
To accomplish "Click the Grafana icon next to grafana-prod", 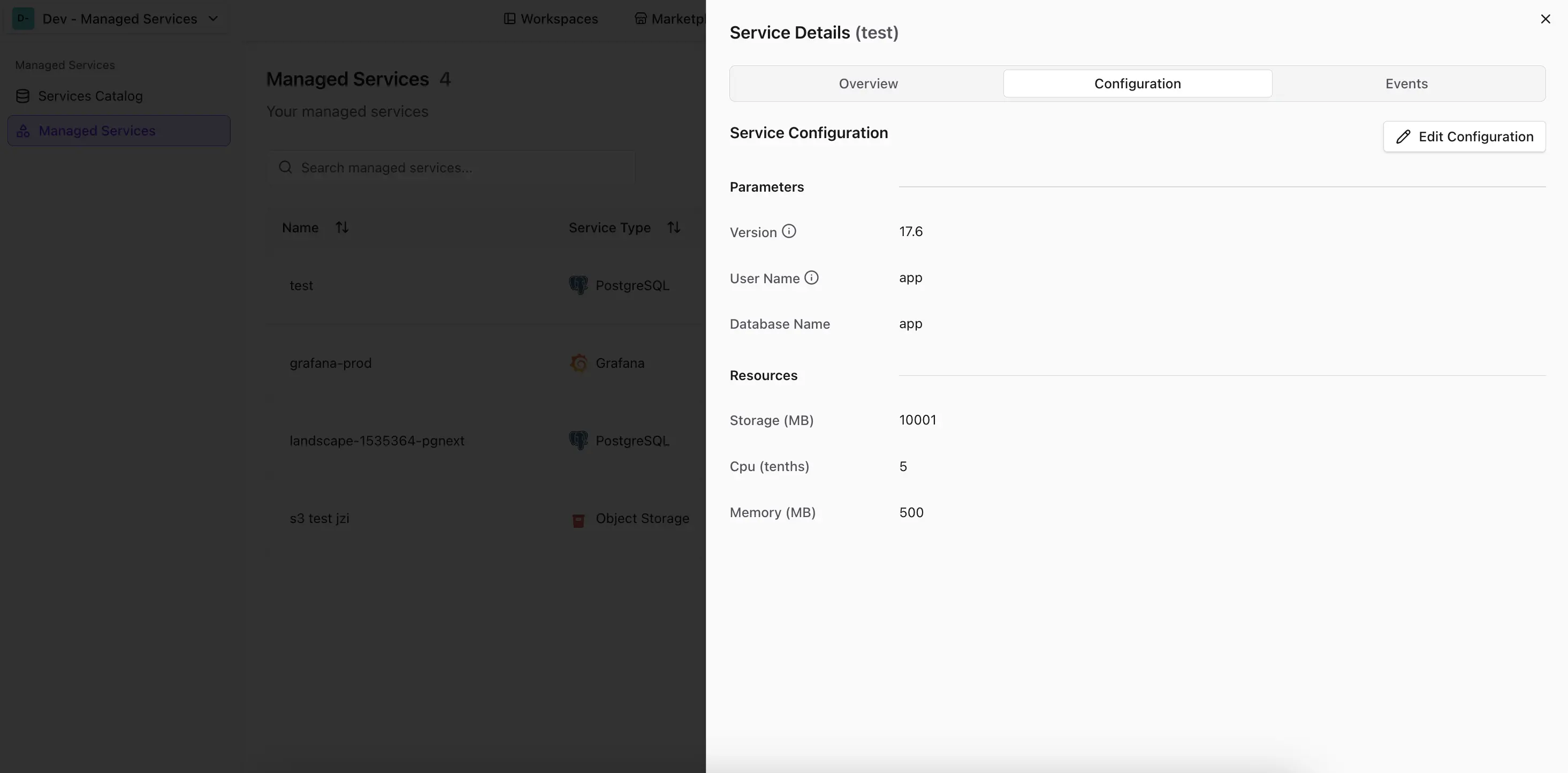I will point(579,363).
